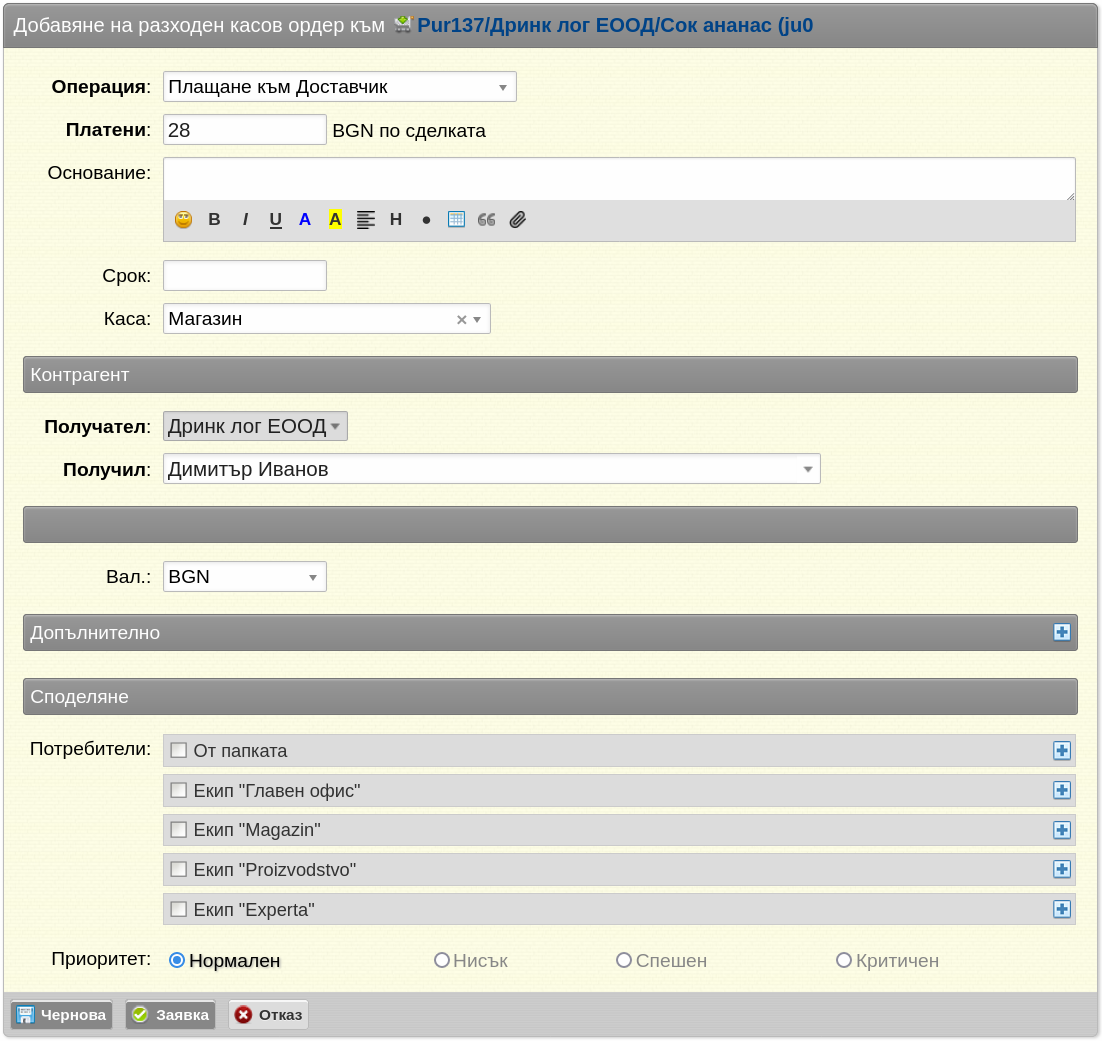Insert bullet list item icon

[426, 221]
